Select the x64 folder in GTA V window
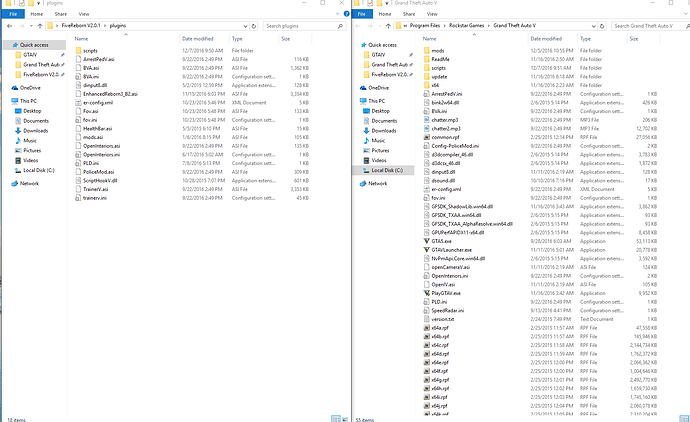 pyautogui.click(x=435, y=85)
